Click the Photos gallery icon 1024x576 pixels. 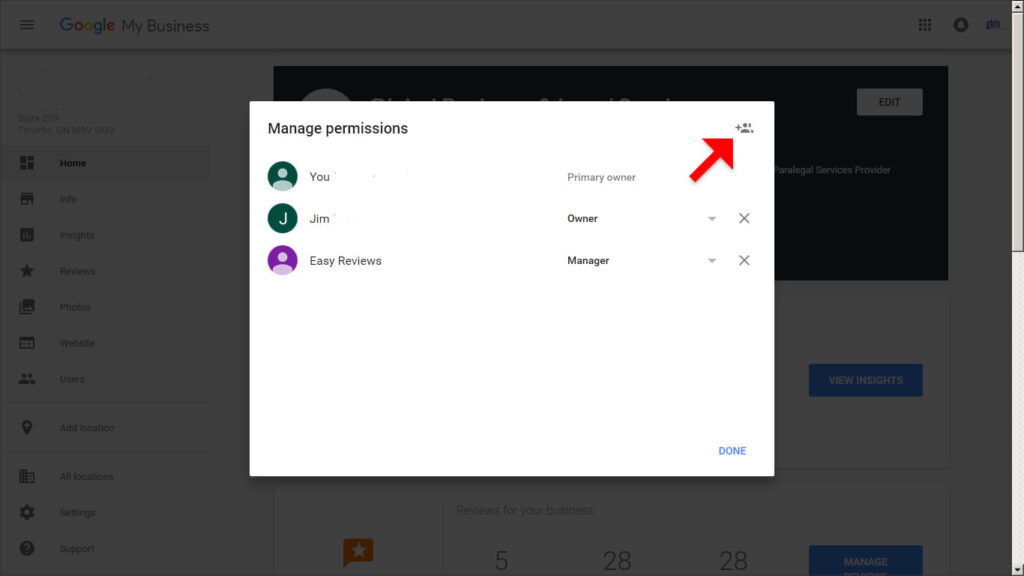click(x=27, y=306)
